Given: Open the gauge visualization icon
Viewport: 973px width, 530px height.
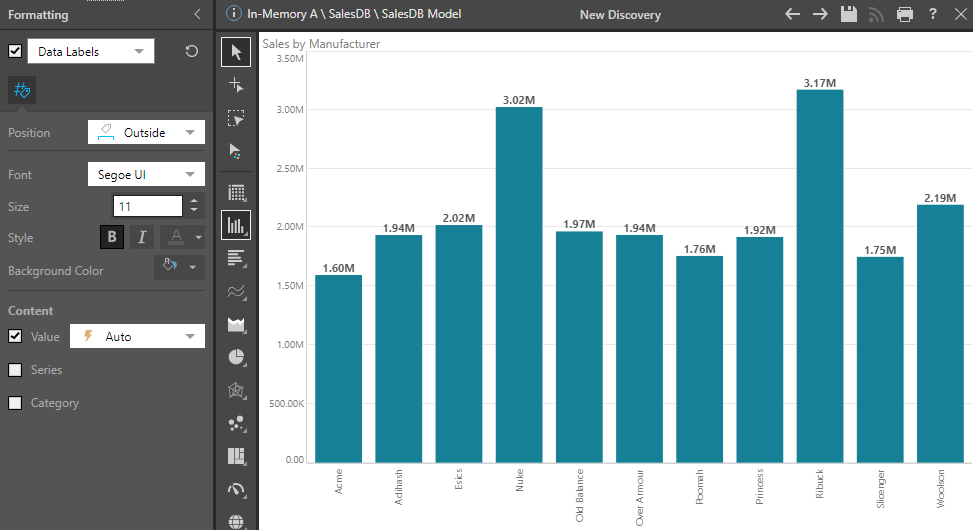Looking at the screenshot, I should point(236,489).
